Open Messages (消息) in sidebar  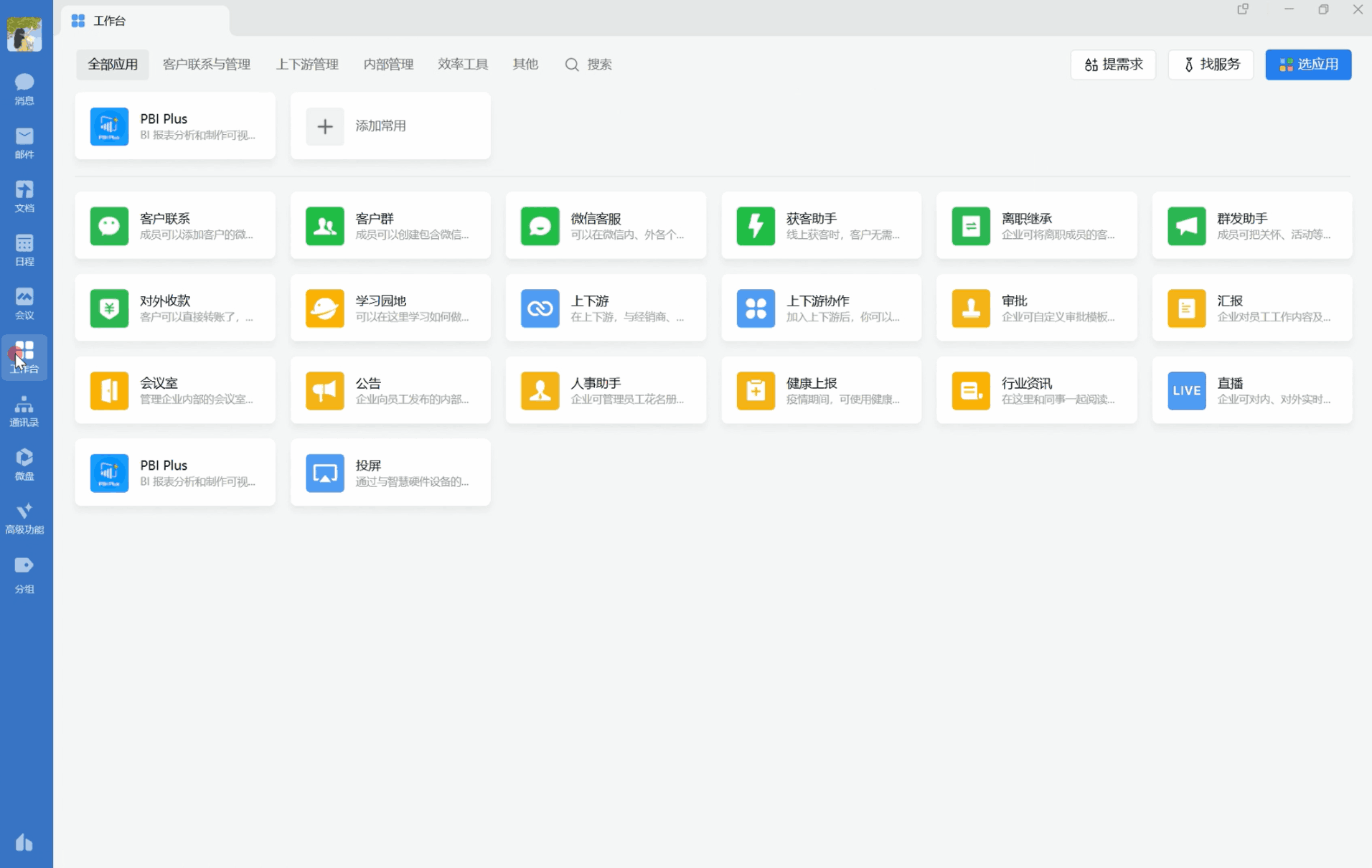pyautogui.click(x=24, y=89)
